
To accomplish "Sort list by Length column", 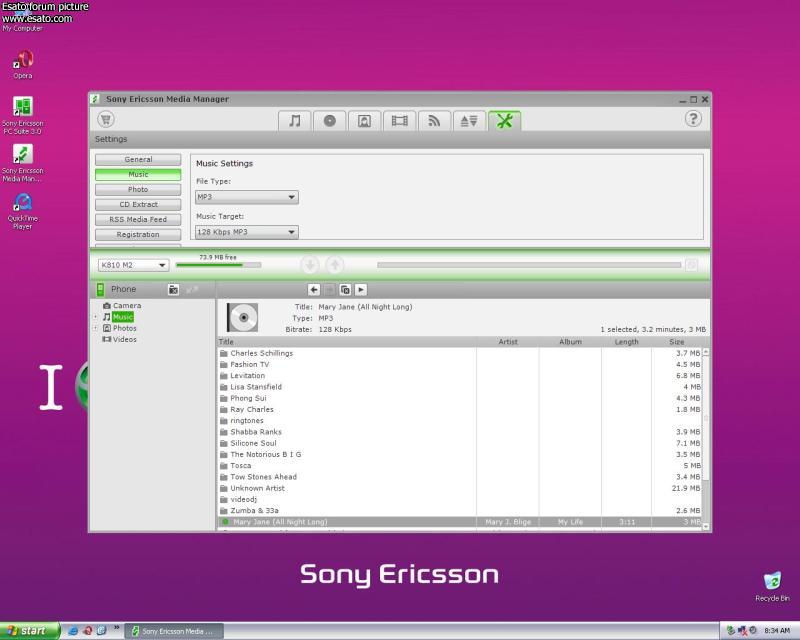I will click(627, 342).
